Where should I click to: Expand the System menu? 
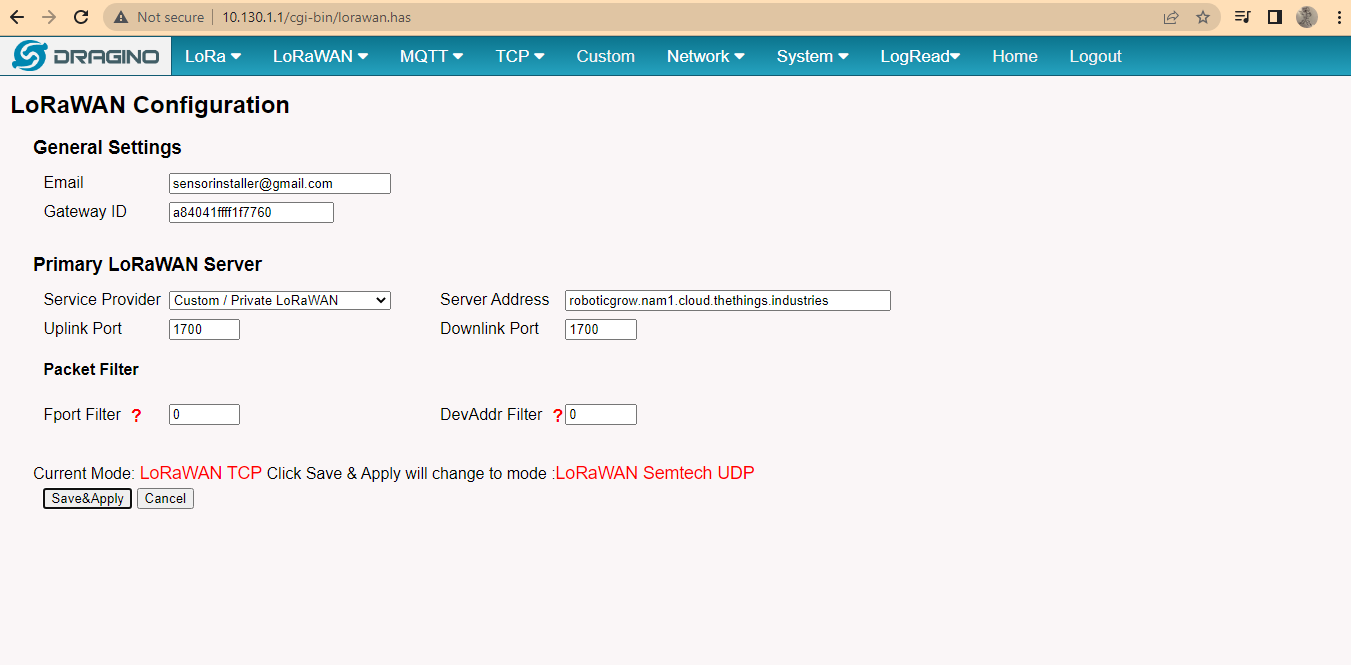point(812,56)
